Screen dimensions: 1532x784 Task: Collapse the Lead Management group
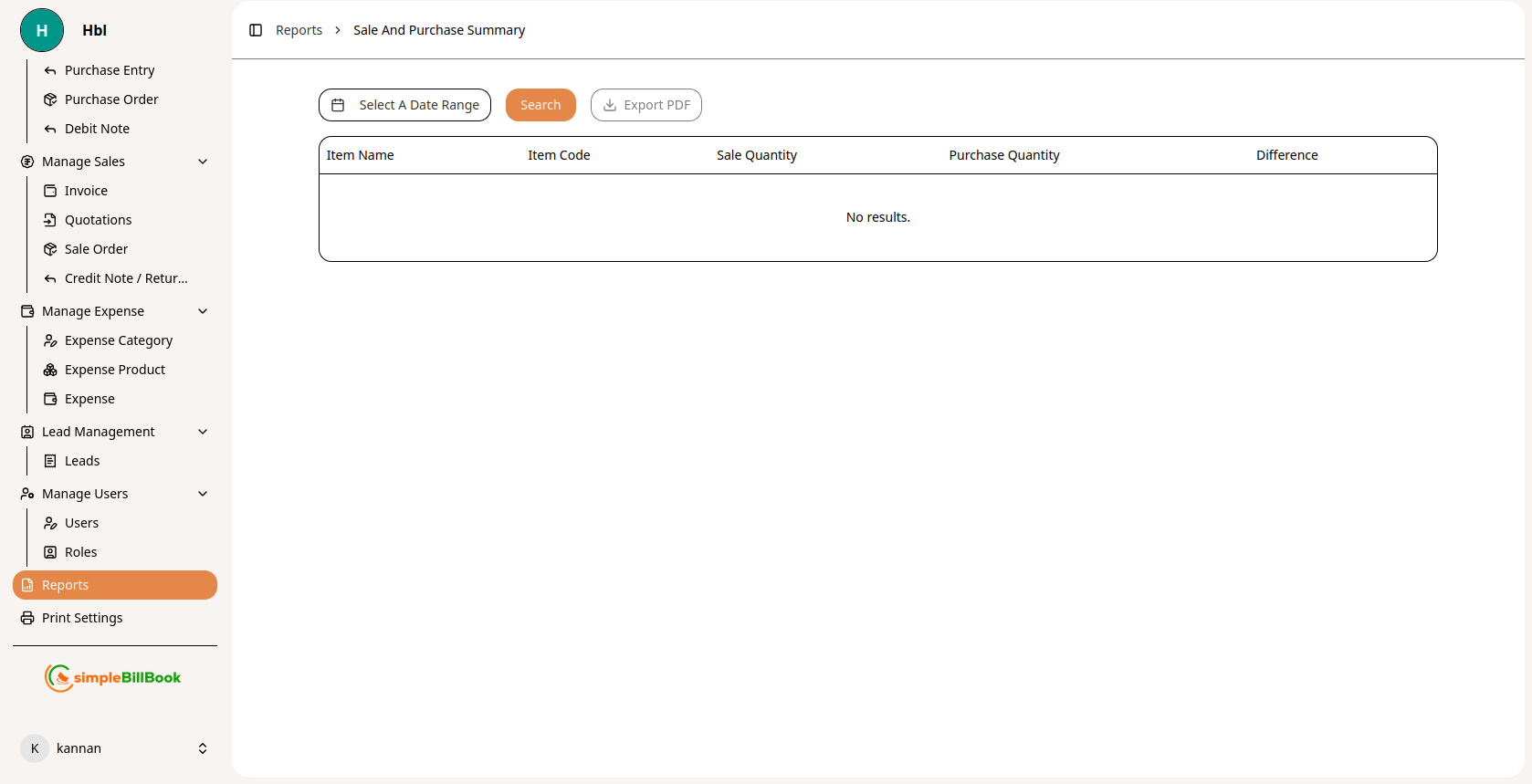[x=203, y=432]
